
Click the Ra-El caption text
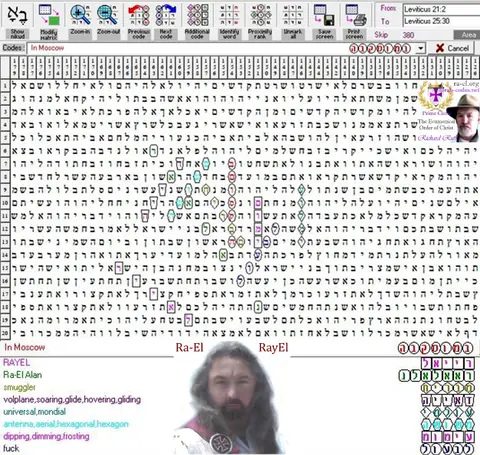pos(189,348)
